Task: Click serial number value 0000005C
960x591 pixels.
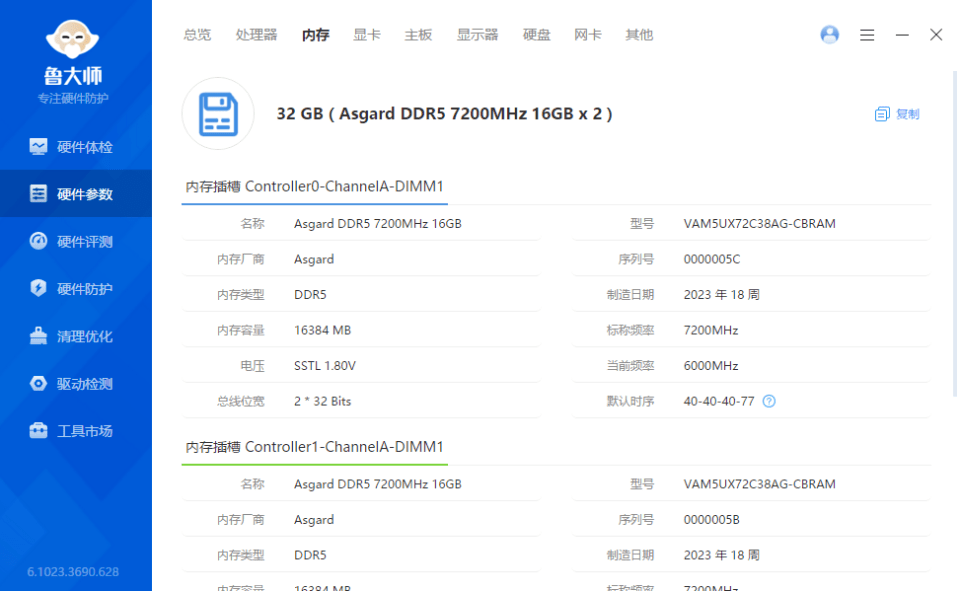Action: (711, 259)
